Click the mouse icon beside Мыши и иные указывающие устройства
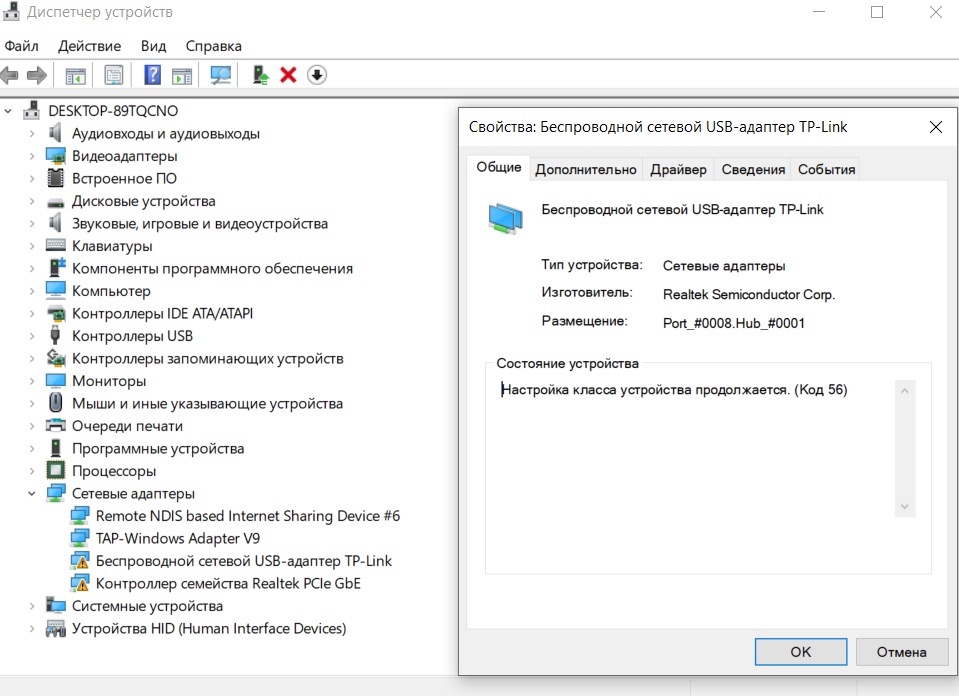 (x=56, y=402)
